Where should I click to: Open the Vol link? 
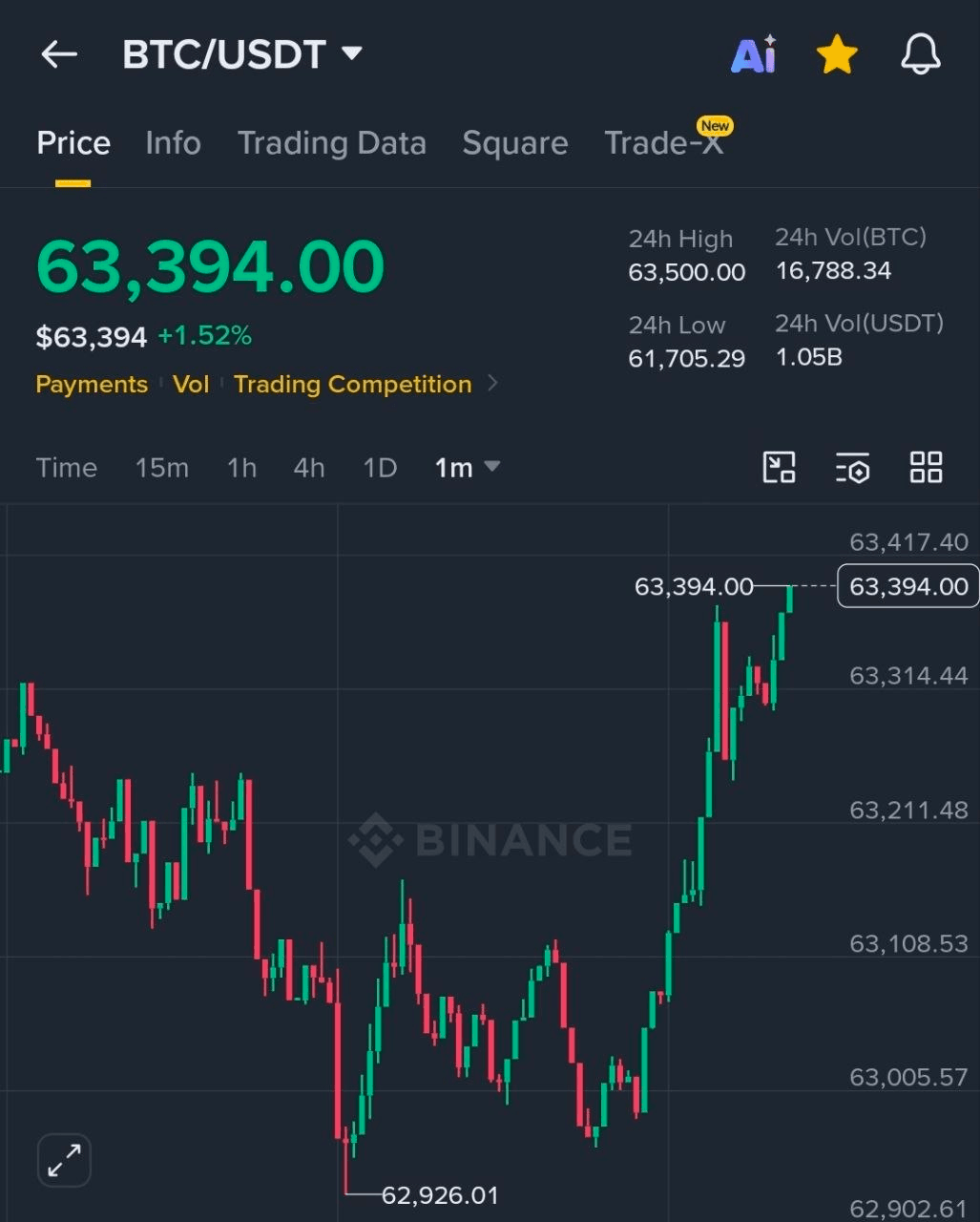191,384
